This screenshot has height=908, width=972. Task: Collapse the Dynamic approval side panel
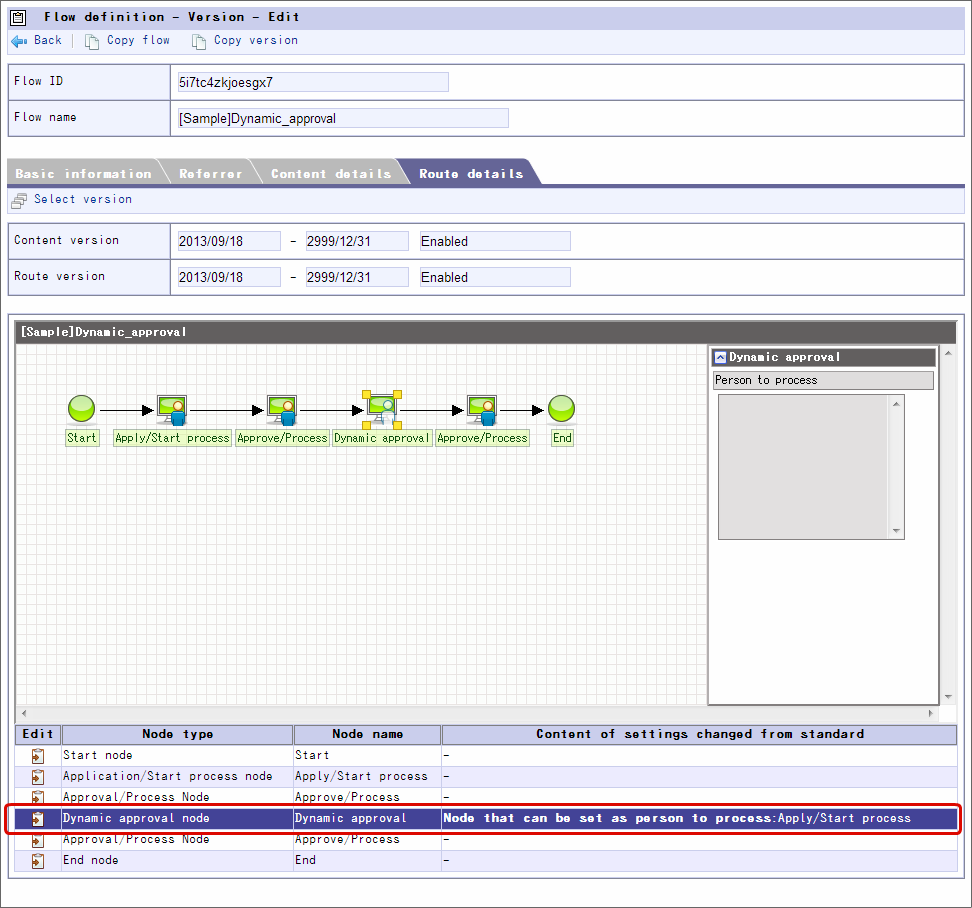tap(720, 358)
